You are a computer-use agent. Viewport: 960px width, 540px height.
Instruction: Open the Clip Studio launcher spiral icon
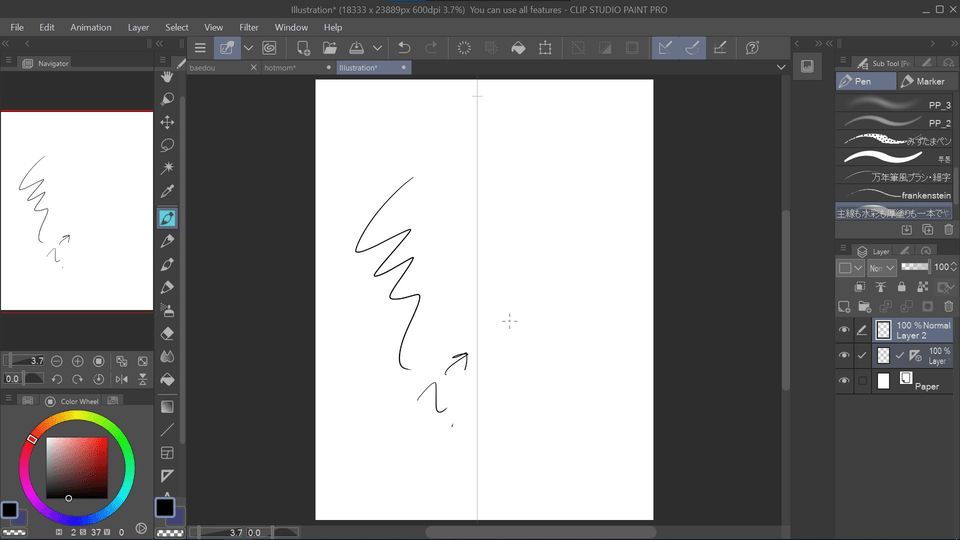coord(269,48)
